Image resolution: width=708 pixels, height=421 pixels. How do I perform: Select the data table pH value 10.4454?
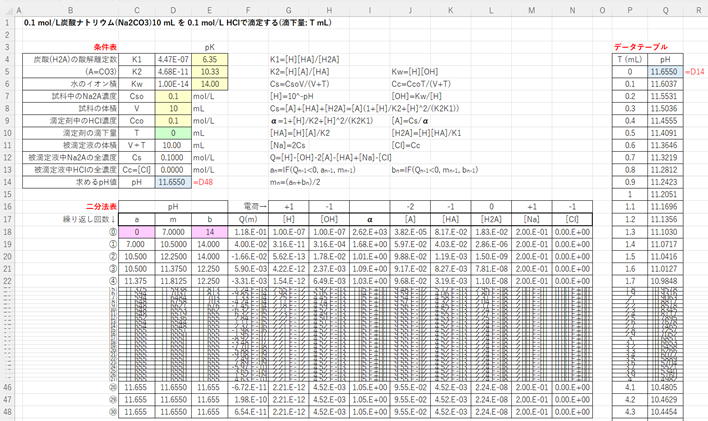tap(665, 412)
